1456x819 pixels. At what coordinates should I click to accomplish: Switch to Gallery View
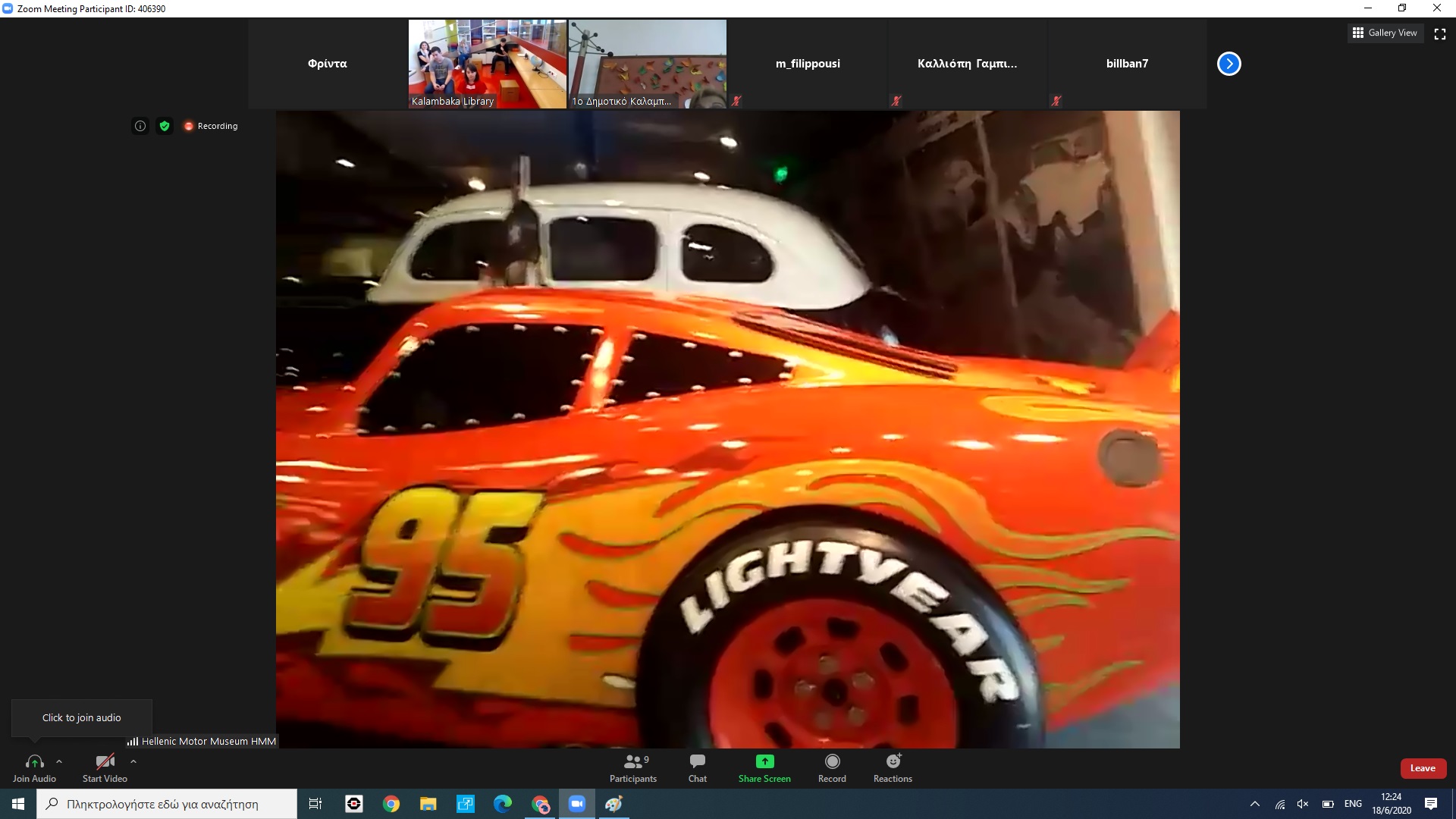coord(1385,33)
